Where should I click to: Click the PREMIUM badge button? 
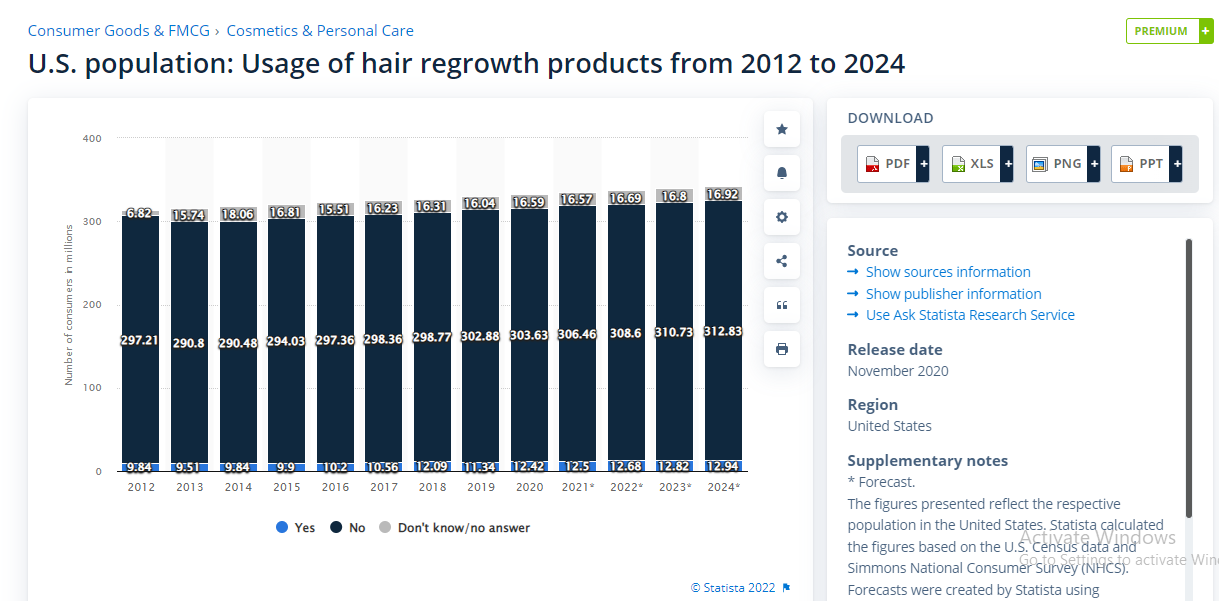point(1169,31)
